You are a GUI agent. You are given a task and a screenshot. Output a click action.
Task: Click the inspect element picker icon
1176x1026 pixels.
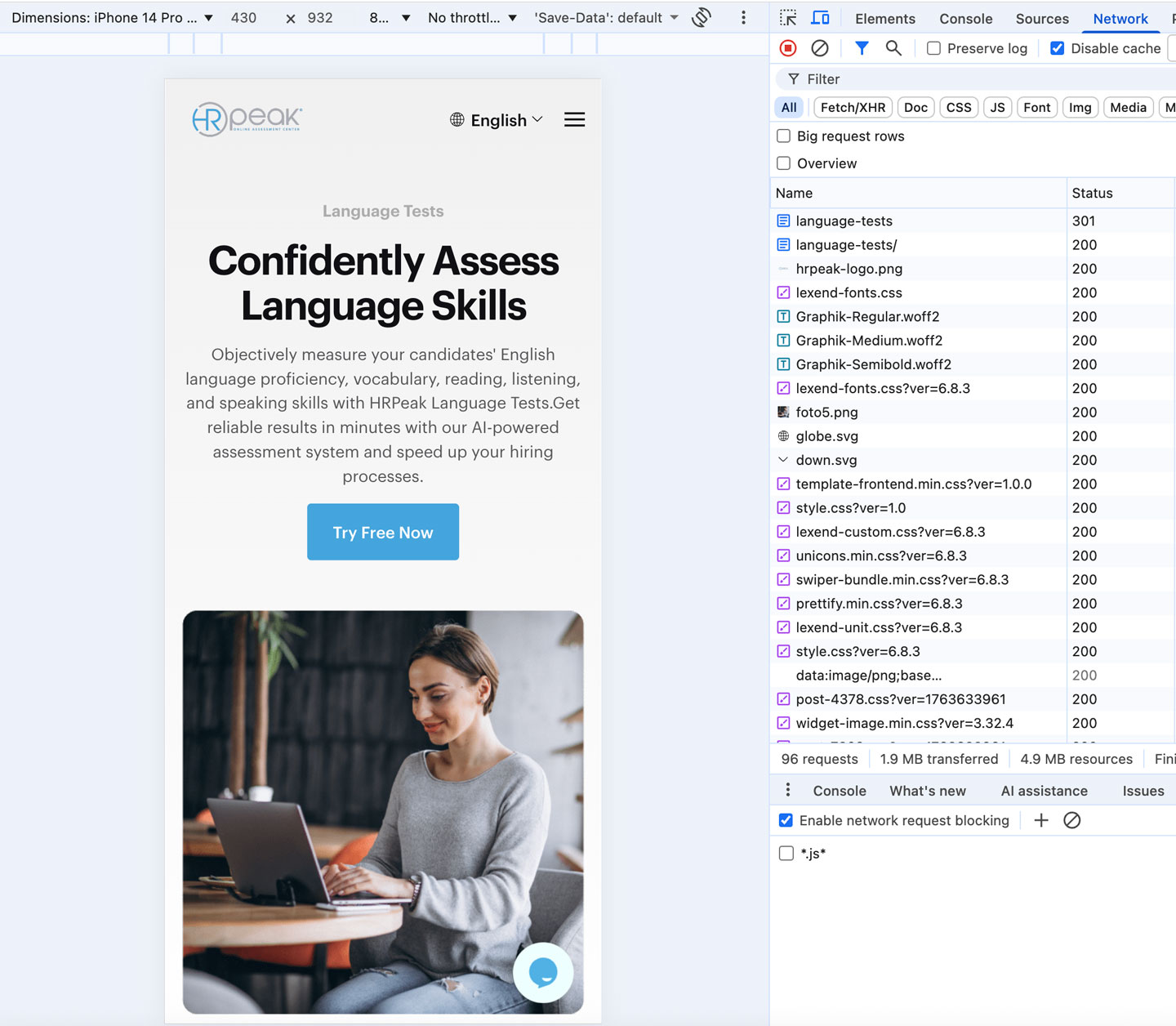(x=788, y=18)
